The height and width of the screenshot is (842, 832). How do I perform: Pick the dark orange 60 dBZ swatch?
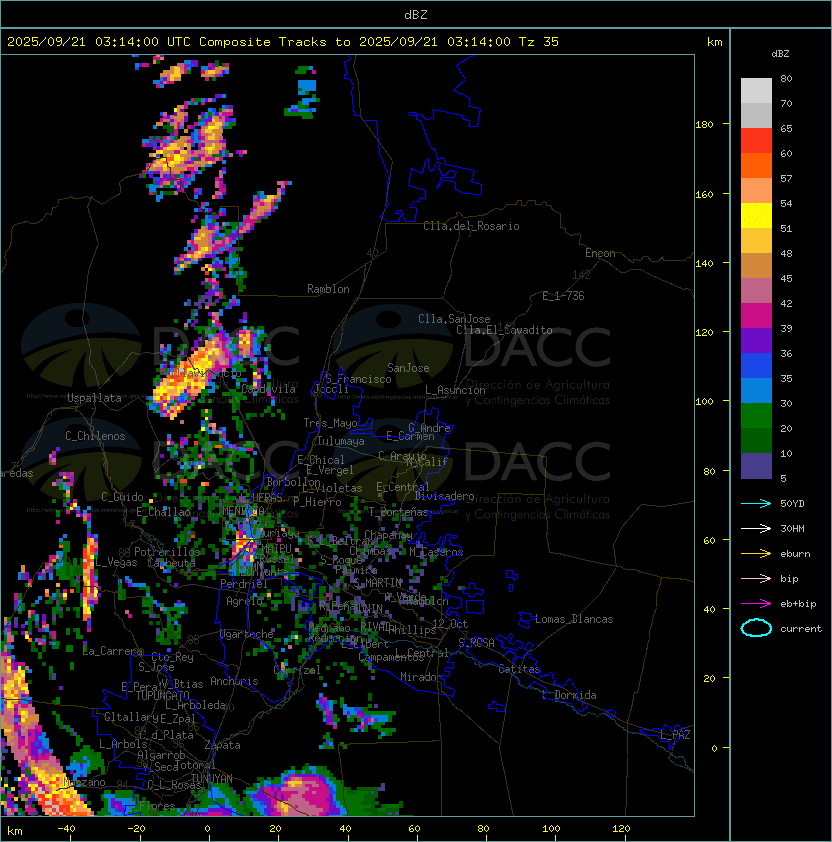pyautogui.click(x=756, y=165)
